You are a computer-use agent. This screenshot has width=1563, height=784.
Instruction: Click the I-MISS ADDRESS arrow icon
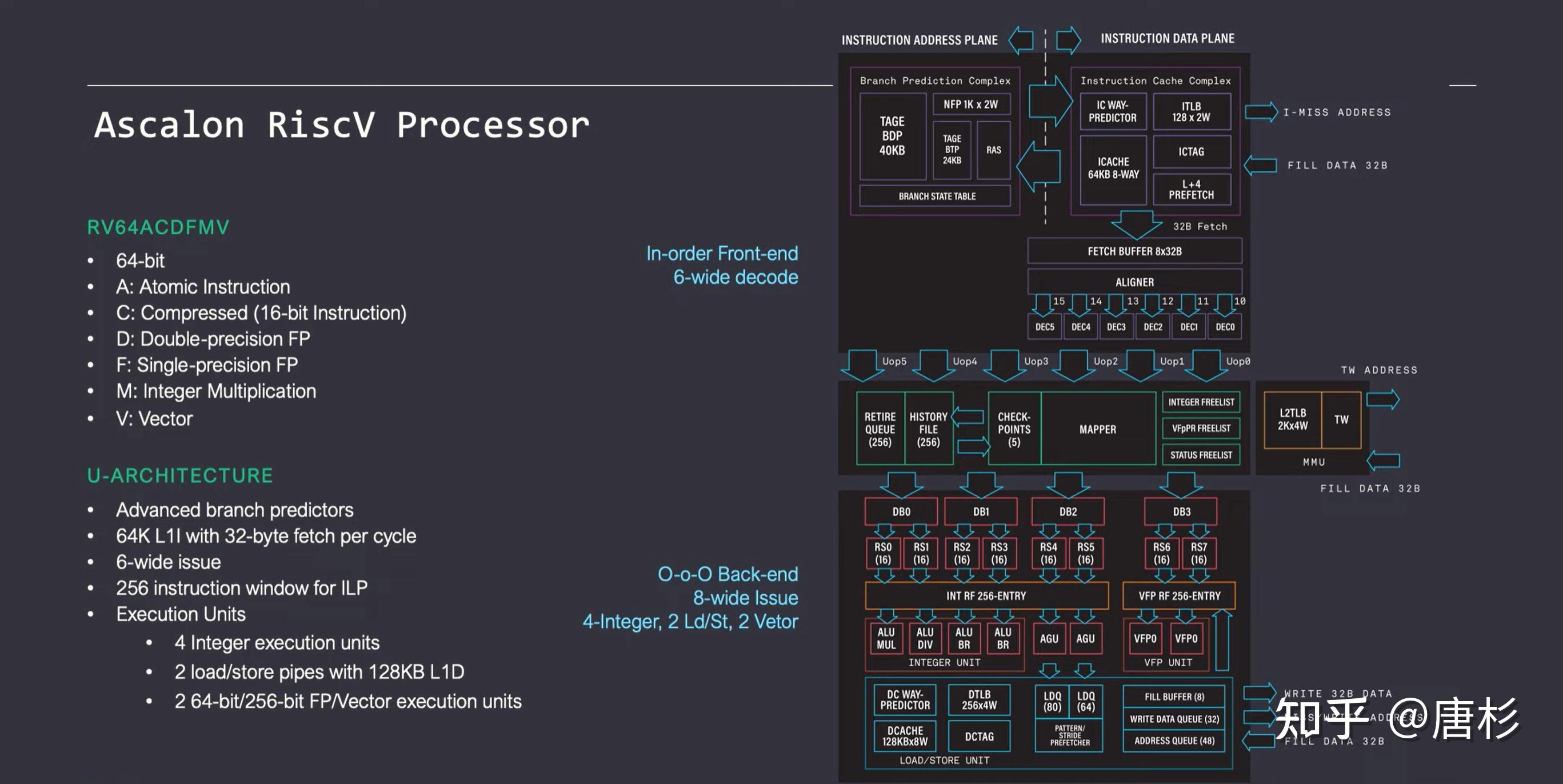point(1261,112)
